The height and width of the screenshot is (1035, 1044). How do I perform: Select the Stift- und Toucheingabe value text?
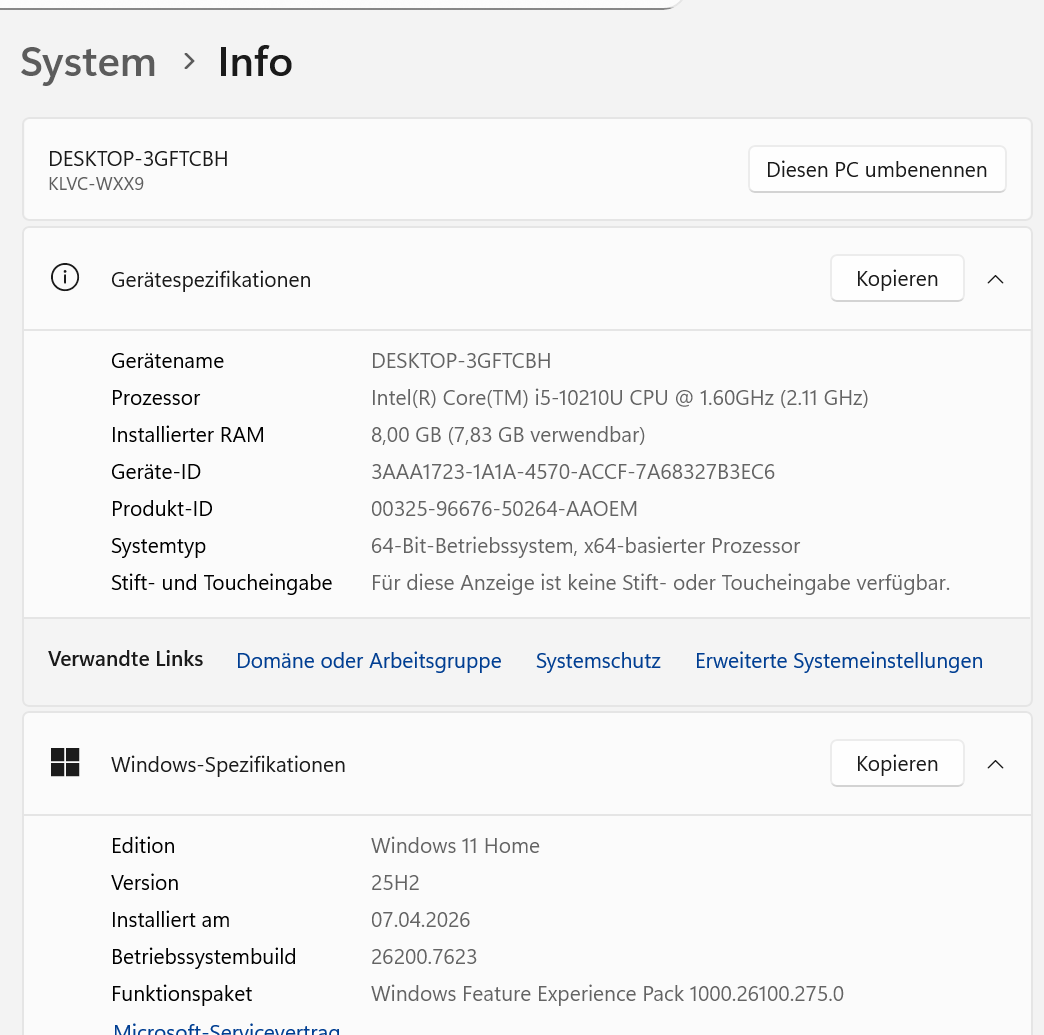tap(660, 583)
